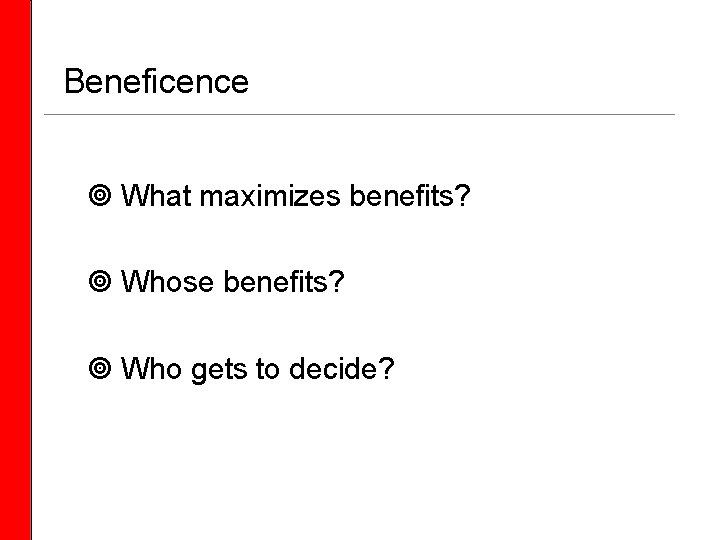Click the word 'Who' in third bullet
Image resolution: width=720 pixels, height=540 pixels.
click(x=150, y=371)
